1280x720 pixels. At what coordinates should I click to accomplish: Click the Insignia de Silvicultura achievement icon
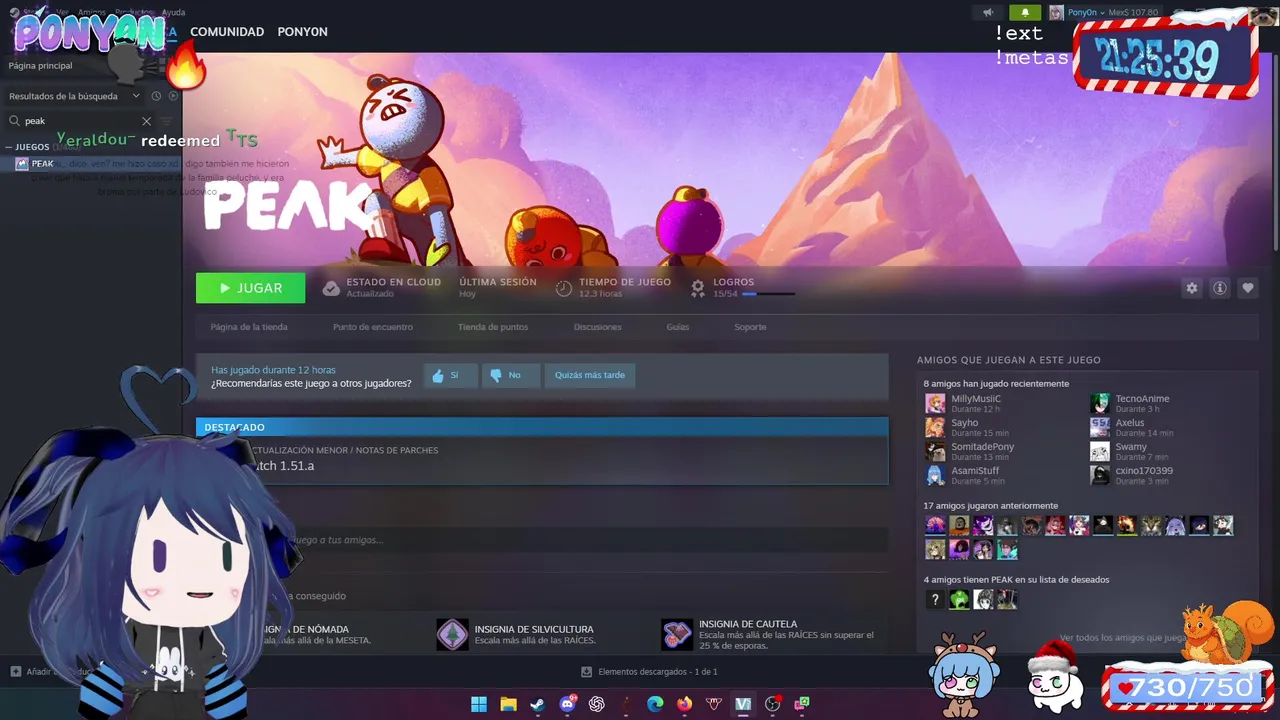coord(452,634)
